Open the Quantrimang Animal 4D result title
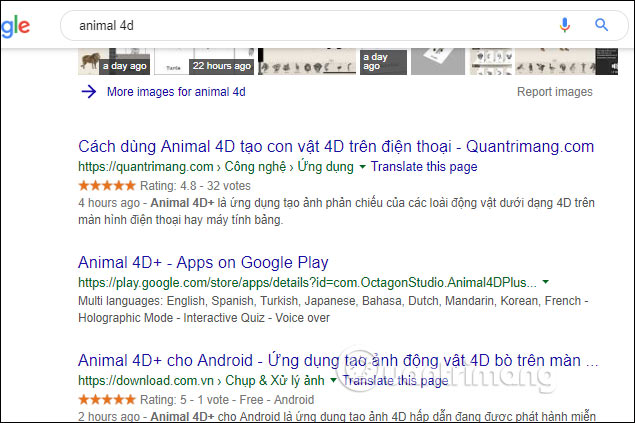 pos(336,147)
